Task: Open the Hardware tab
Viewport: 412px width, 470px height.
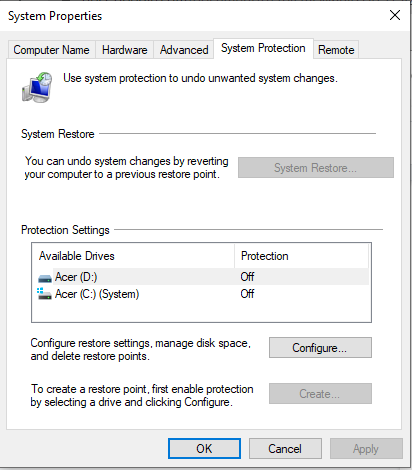Action: tap(124, 50)
